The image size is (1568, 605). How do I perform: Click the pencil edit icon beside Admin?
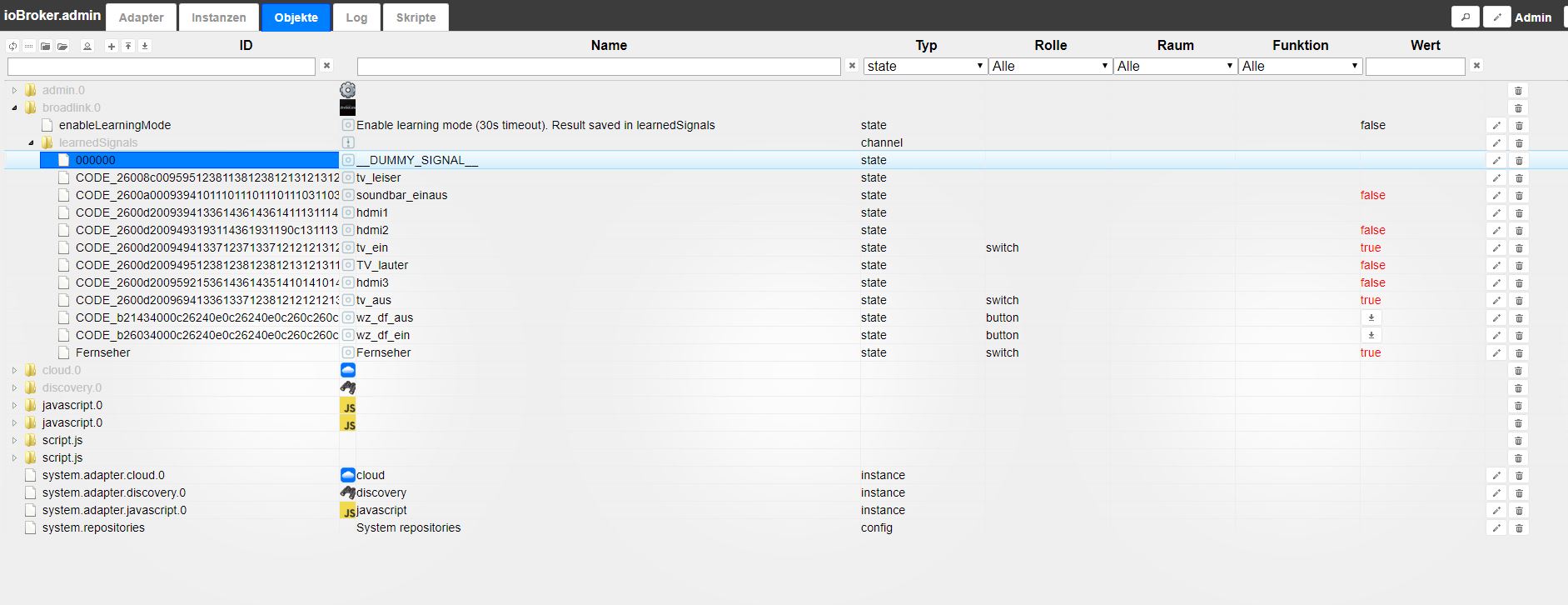pyautogui.click(x=1497, y=17)
